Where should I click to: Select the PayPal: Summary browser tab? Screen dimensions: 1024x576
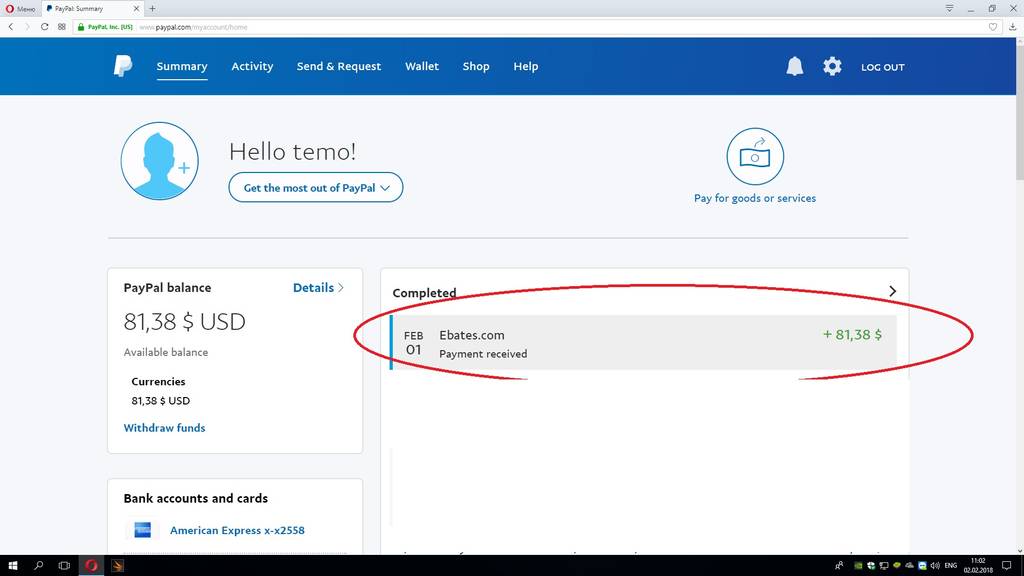point(91,8)
